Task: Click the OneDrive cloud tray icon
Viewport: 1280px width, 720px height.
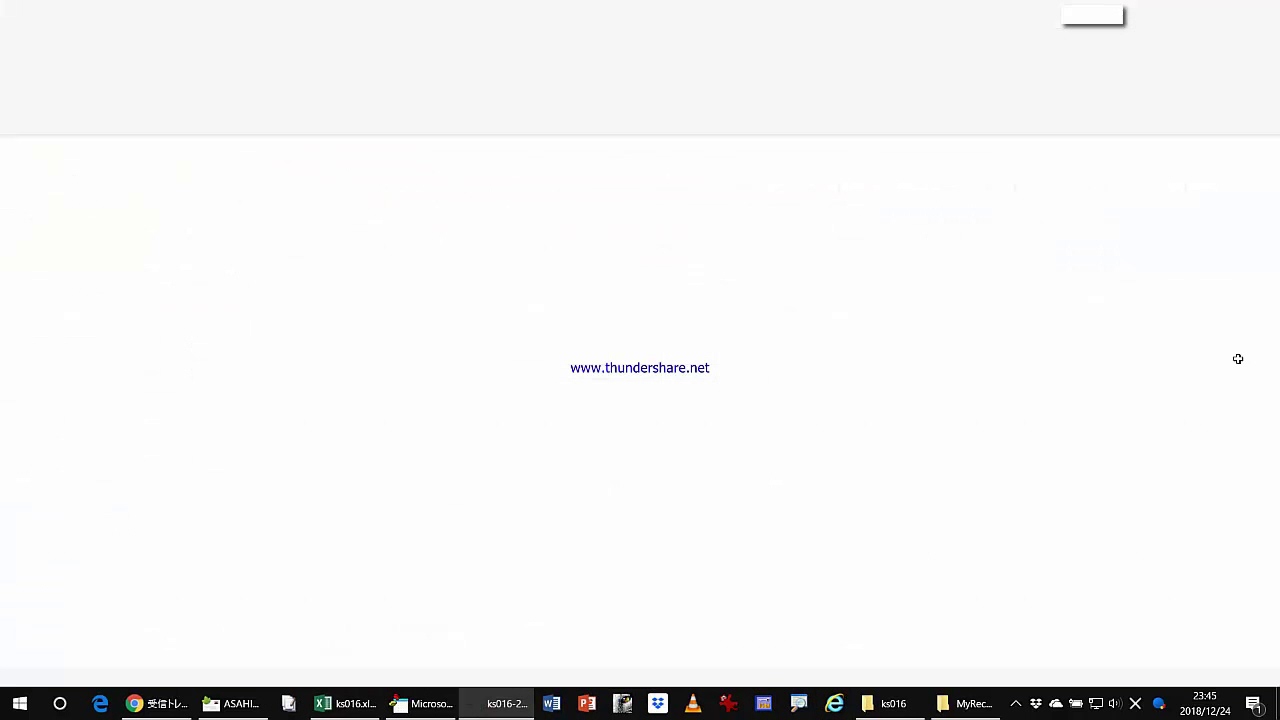Action: 1056,704
